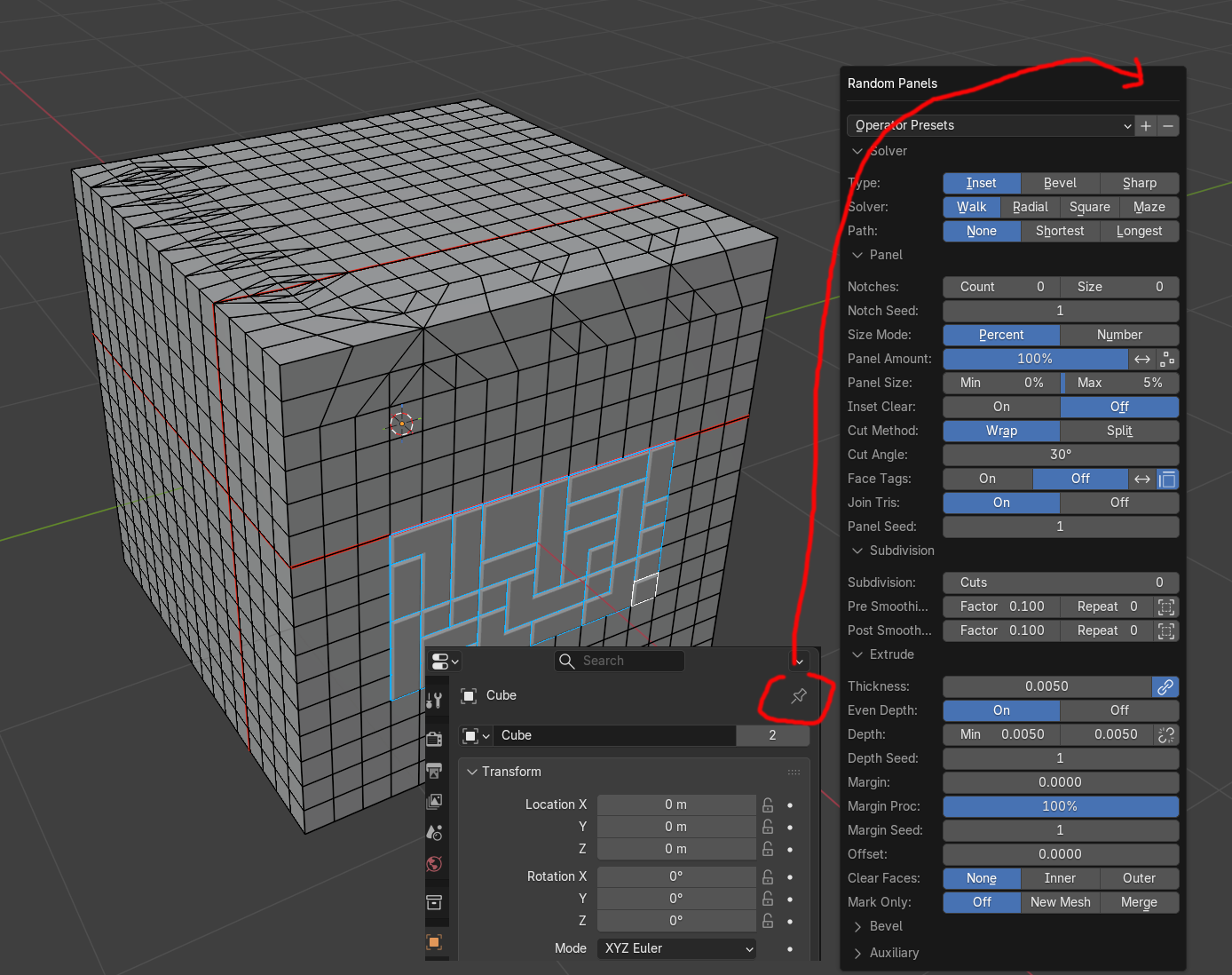This screenshot has width=1232, height=975.
Task: Open the Operator Presets dropdown
Action: point(991,126)
